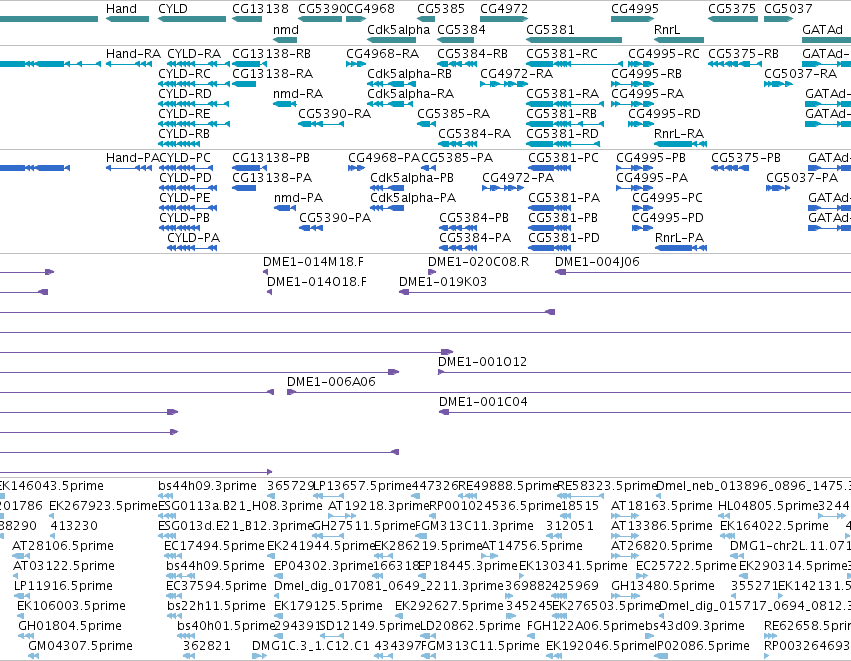Select EST EP04302.3prime
Image resolution: width=851 pixels, height=661 pixels.
click(323, 566)
